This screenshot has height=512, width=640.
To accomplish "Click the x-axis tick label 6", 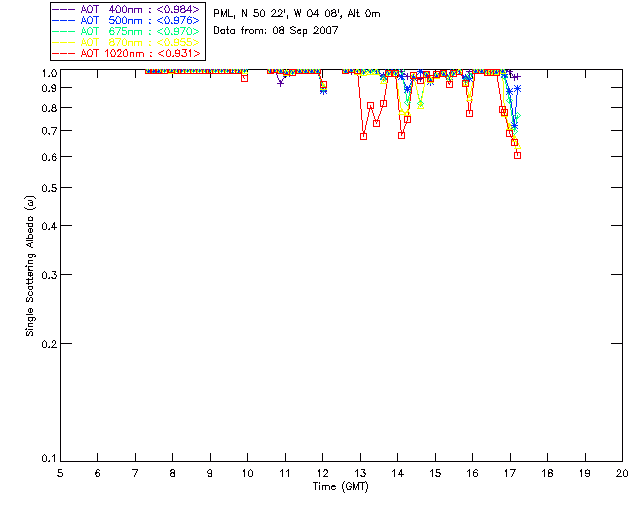I will (98, 474).
